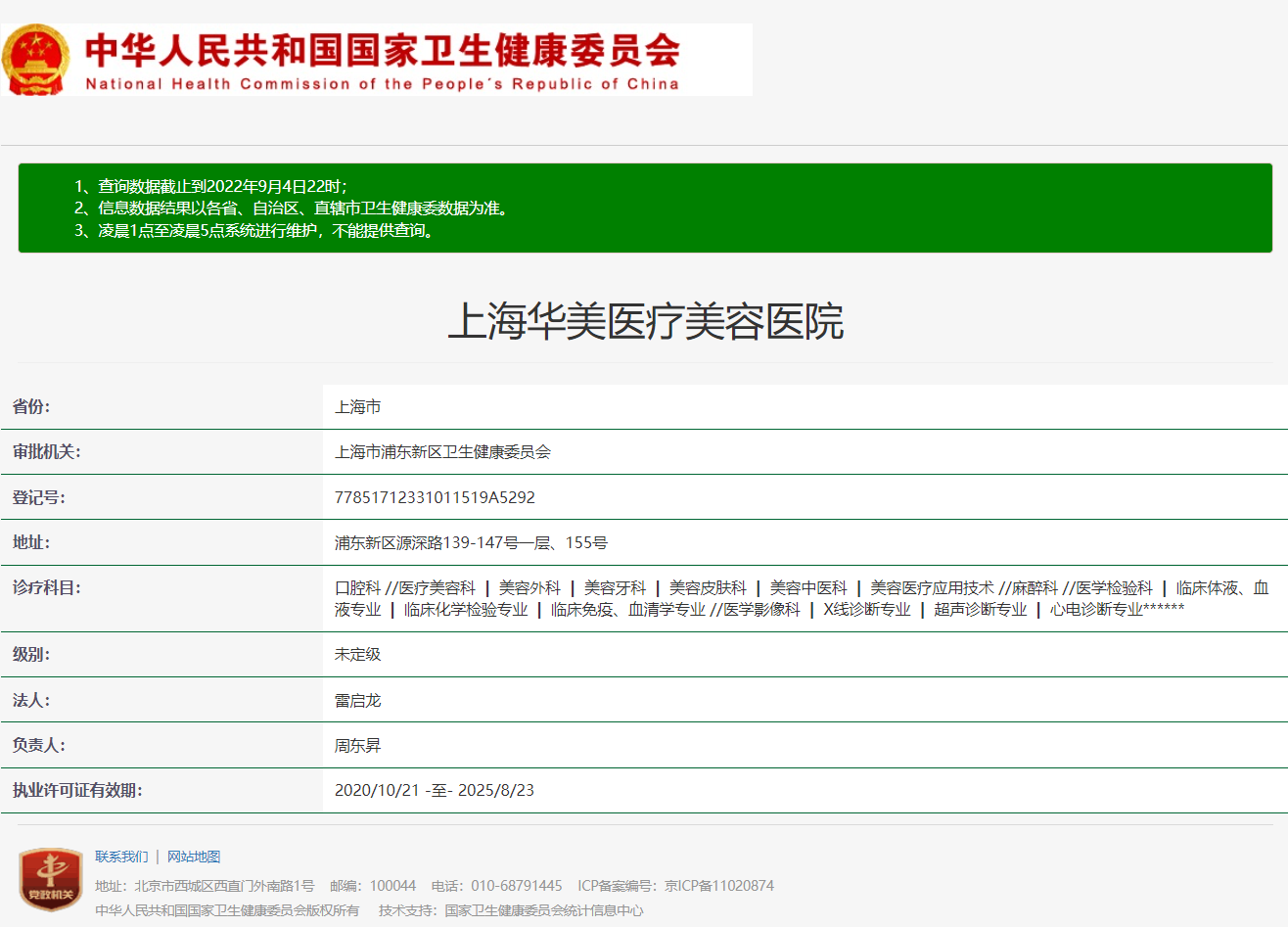Click the 审批机关 row label

47,451
